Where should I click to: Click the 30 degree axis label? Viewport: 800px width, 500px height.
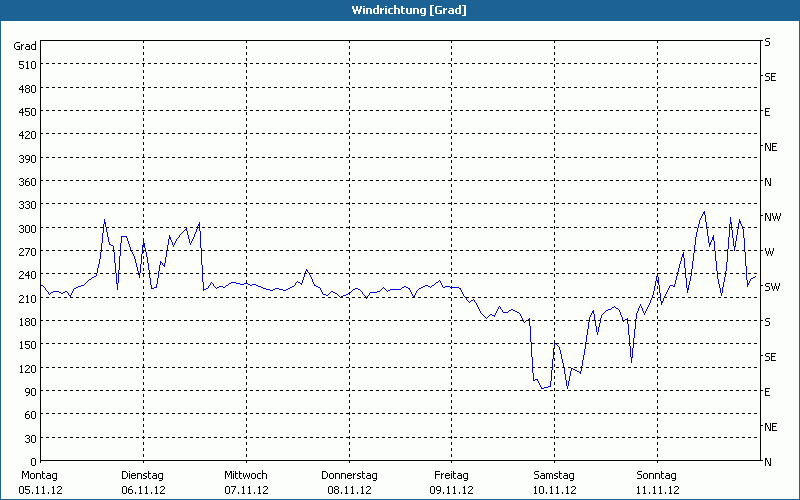pos(31,439)
